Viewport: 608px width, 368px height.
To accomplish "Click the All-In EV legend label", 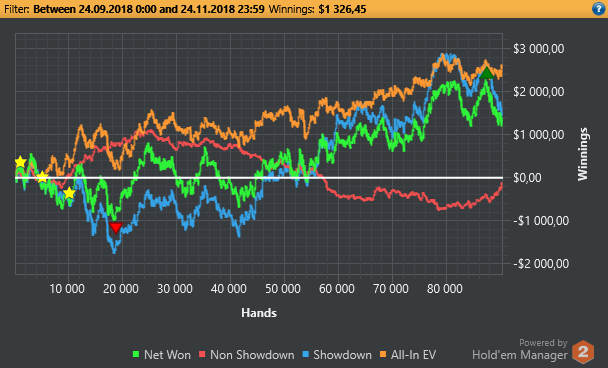I will coord(413,355).
